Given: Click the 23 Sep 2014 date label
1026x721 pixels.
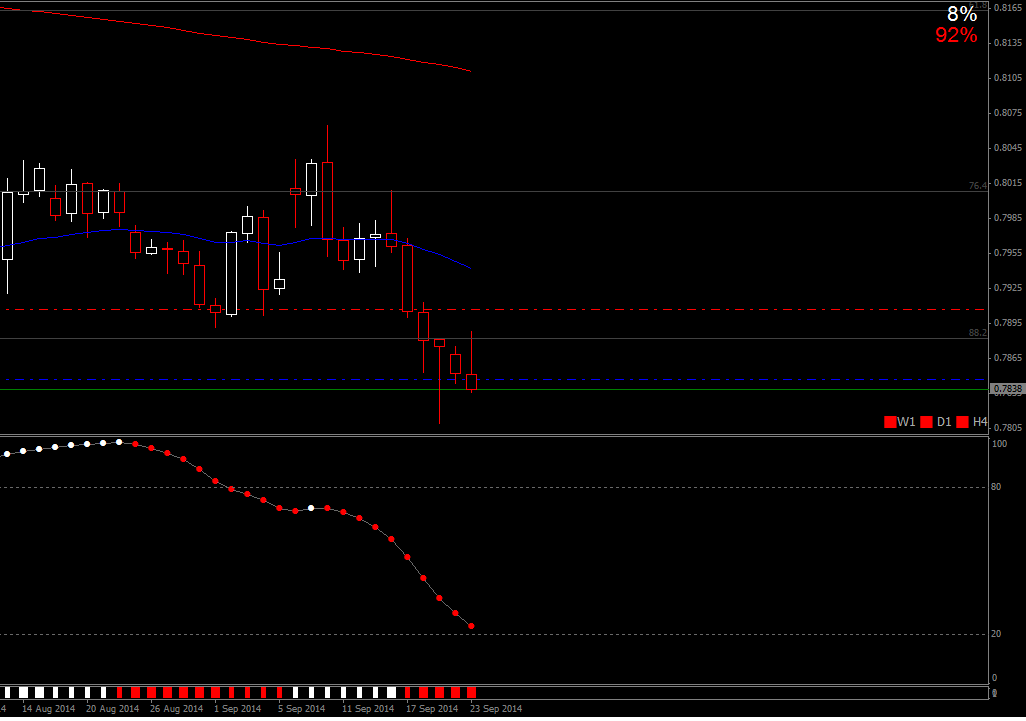Looking at the screenshot, I should coord(496,709).
